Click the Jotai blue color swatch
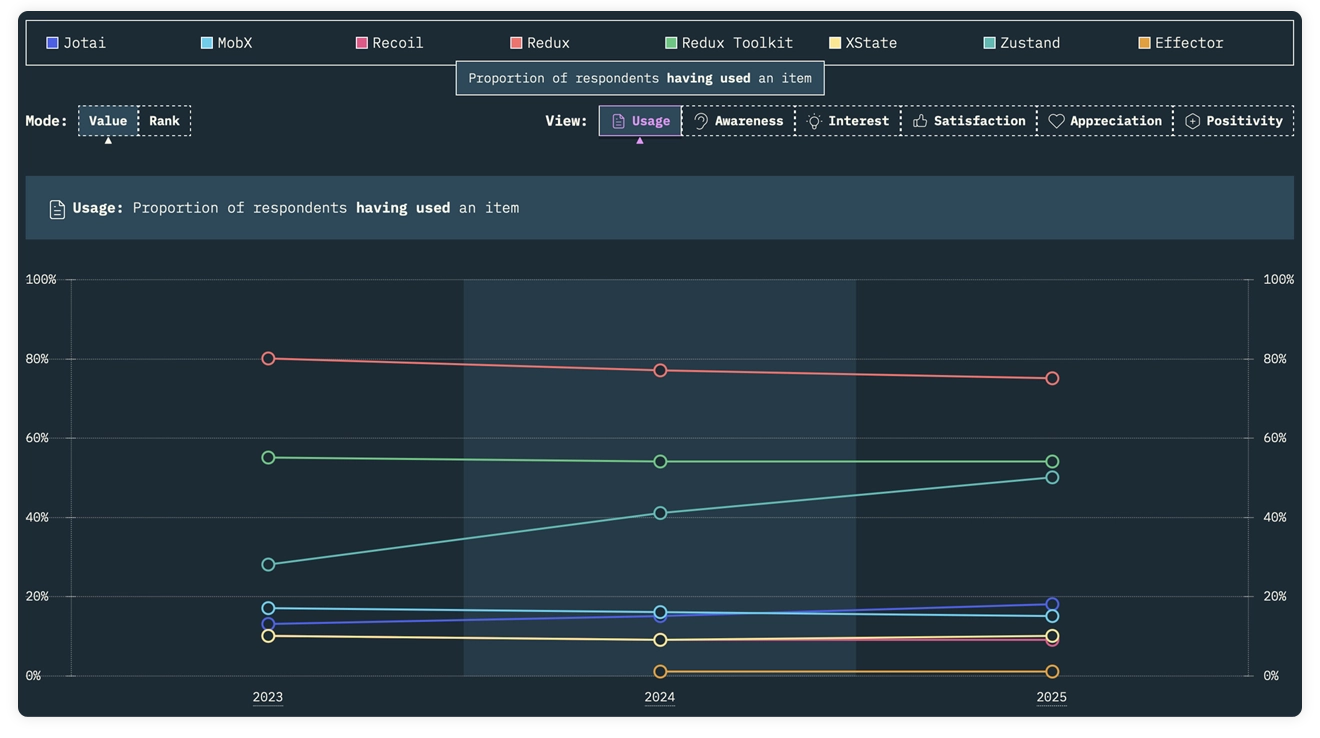The width and height of the screenshot is (1320, 738). [x=52, y=43]
